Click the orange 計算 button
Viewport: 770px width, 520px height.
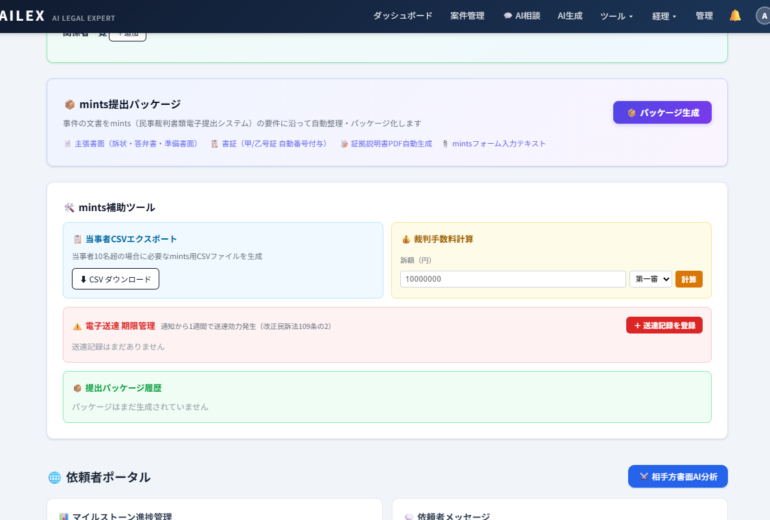click(689, 279)
